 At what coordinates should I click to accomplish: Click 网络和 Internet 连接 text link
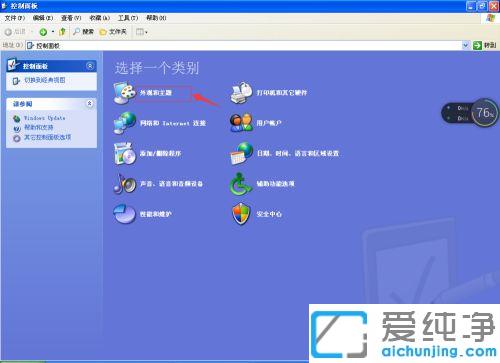(173, 123)
